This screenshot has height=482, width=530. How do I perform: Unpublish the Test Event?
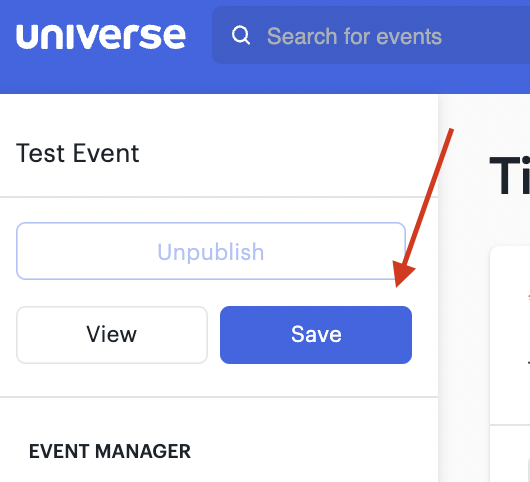[x=211, y=251]
